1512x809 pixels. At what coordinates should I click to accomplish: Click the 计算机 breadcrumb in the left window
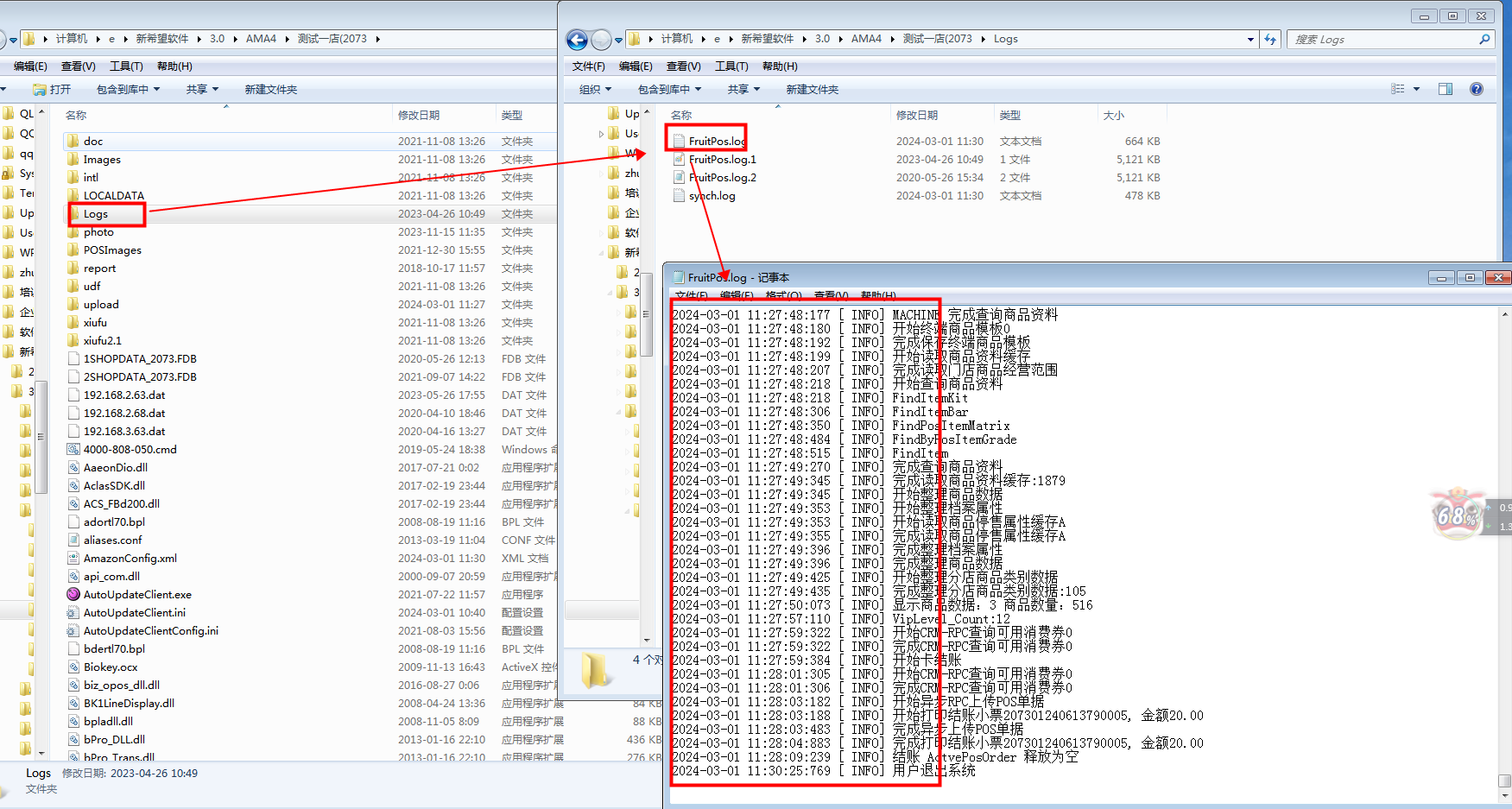coord(72,39)
